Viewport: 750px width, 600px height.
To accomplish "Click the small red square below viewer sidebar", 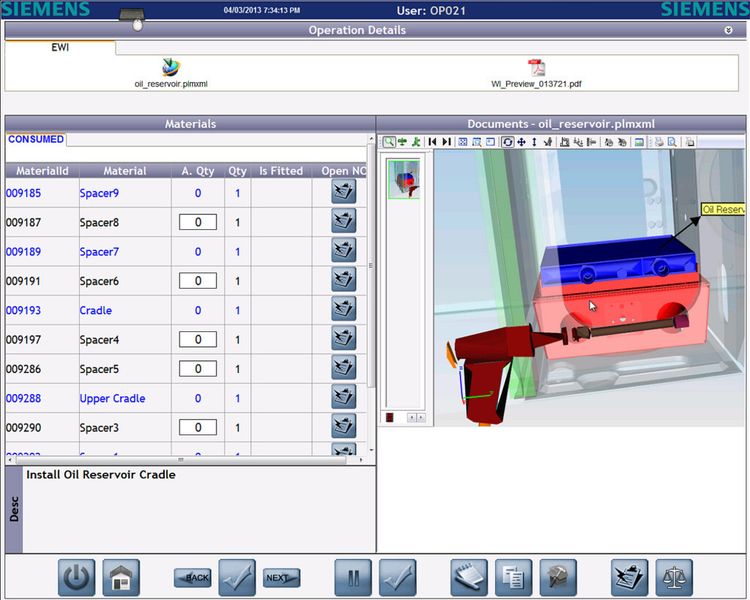I will tap(390, 418).
